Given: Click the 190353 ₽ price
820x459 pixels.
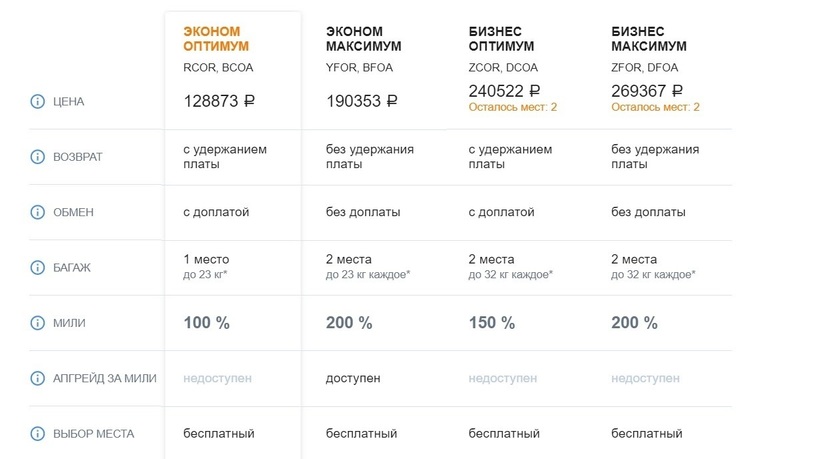Looking at the screenshot, I should [x=362, y=101].
